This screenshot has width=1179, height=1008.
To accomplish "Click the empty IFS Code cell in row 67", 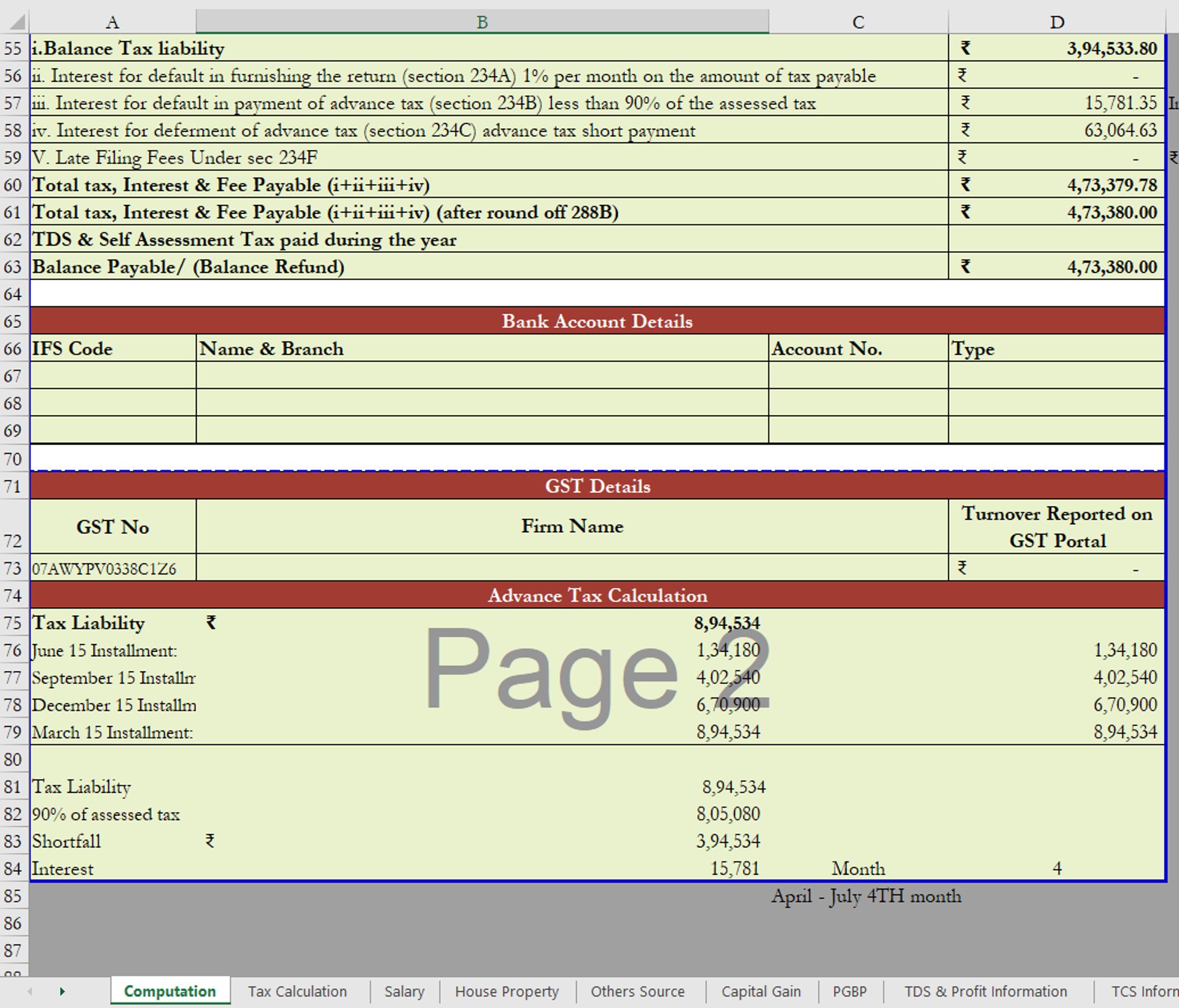I will 113,376.
